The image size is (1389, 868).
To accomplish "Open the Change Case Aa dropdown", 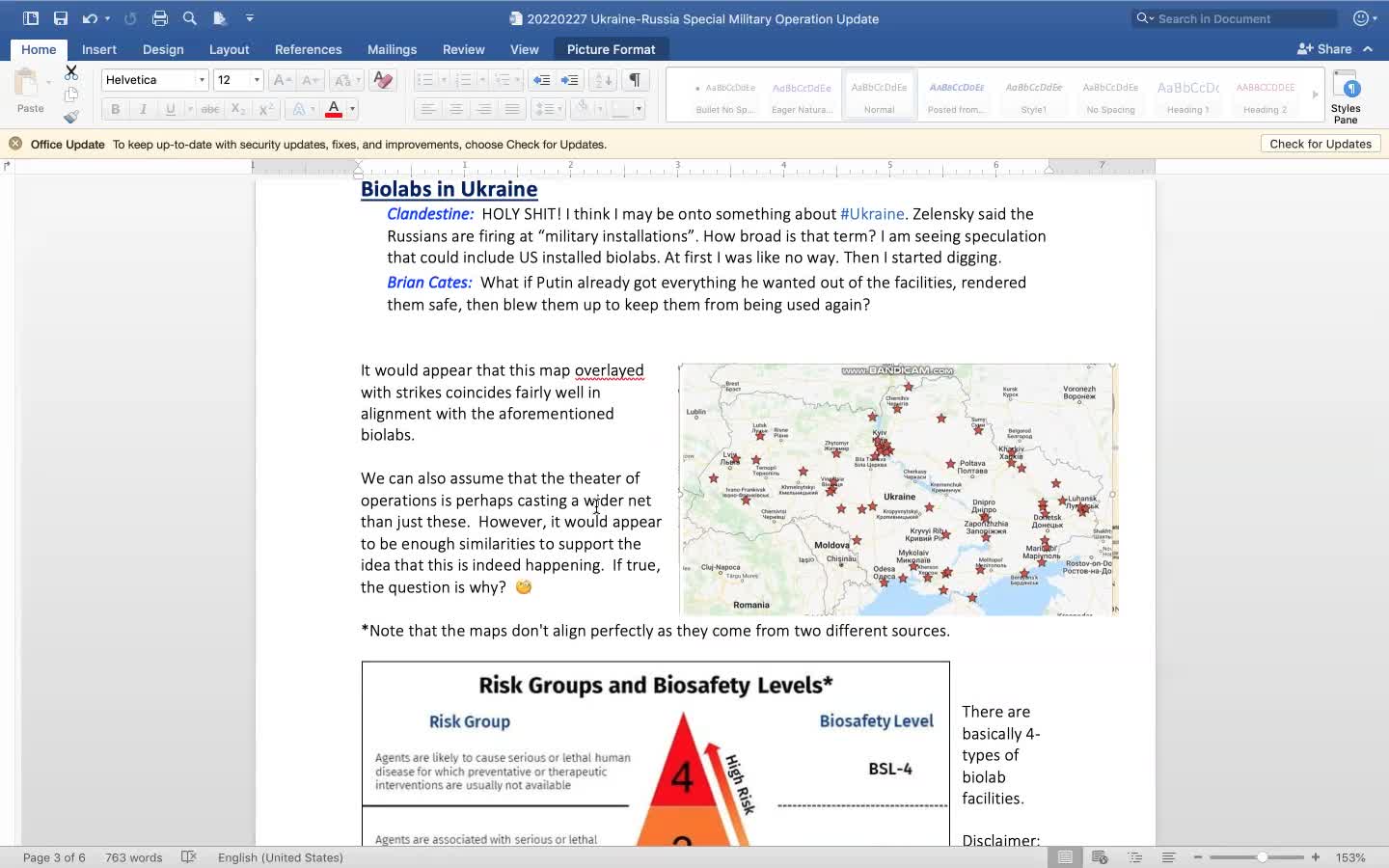I will (345, 80).
